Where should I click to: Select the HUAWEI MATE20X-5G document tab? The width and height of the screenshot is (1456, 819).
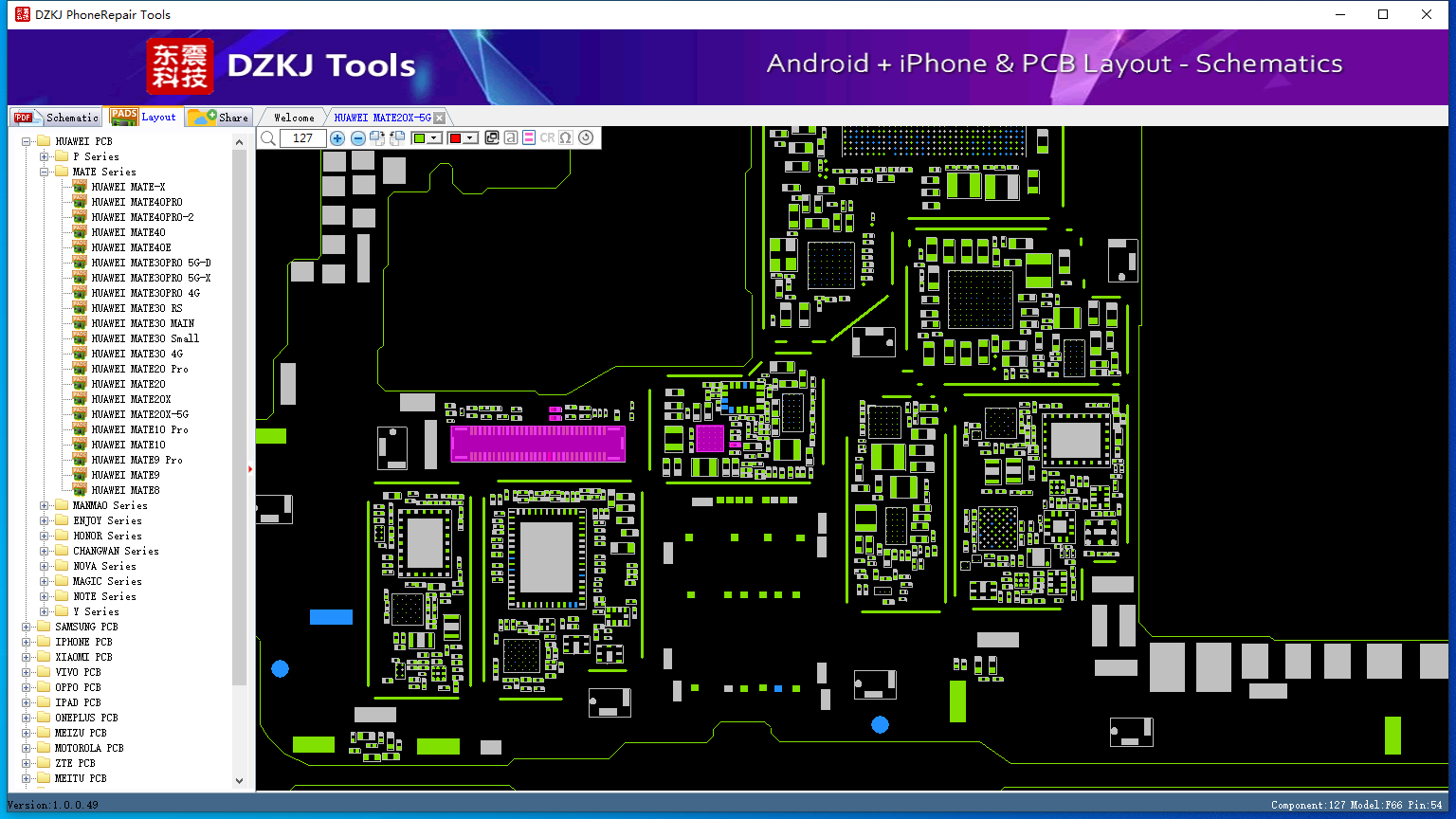(x=382, y=118)
